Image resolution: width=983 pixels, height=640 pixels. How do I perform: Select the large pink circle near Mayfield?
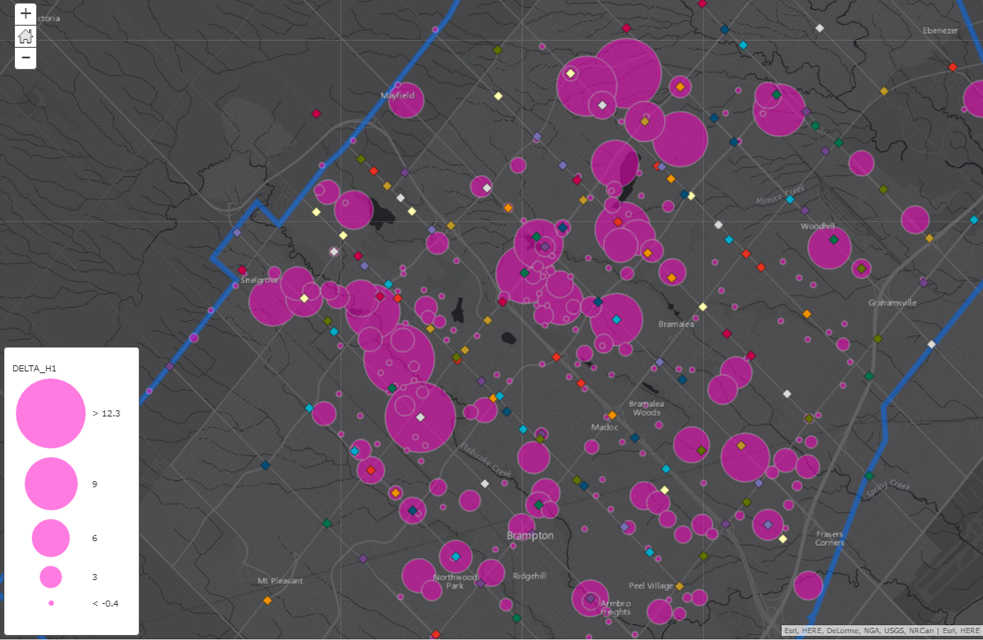click(x=404, y=100)
